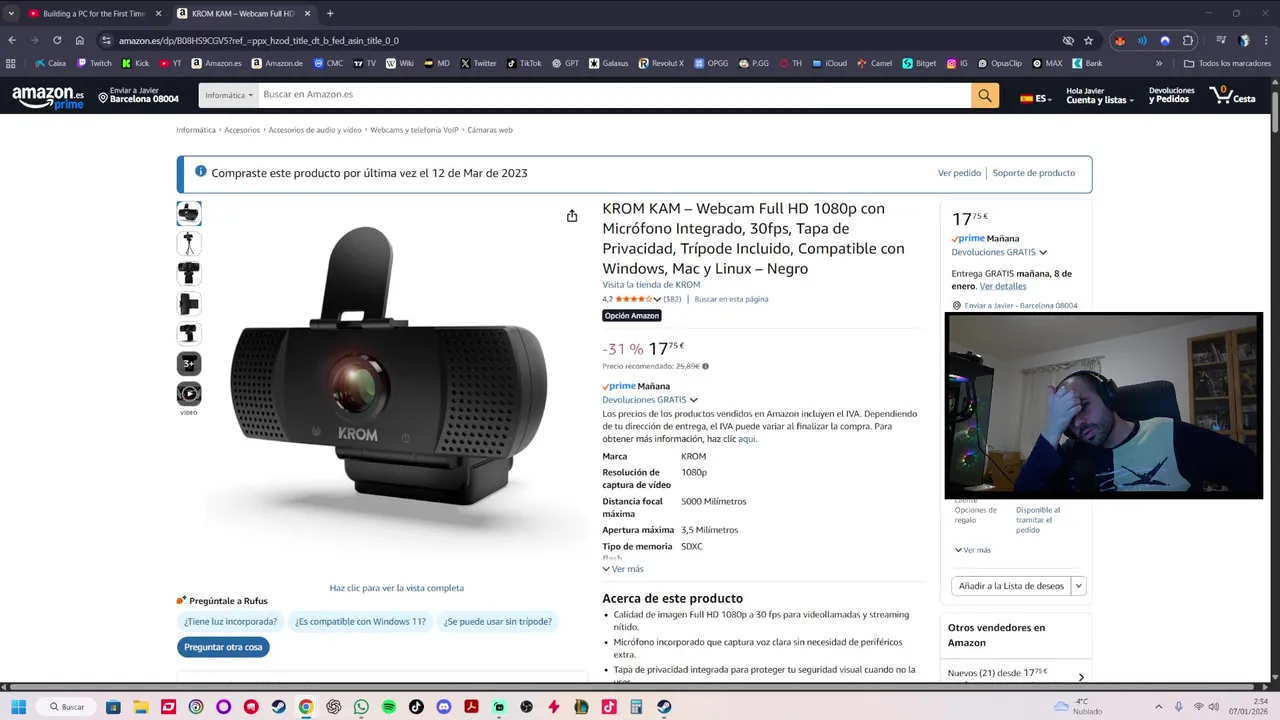Expand Devoluciones GRATIS in the buy box
The height and width of the screenshot is (720, 1280).
999,252
